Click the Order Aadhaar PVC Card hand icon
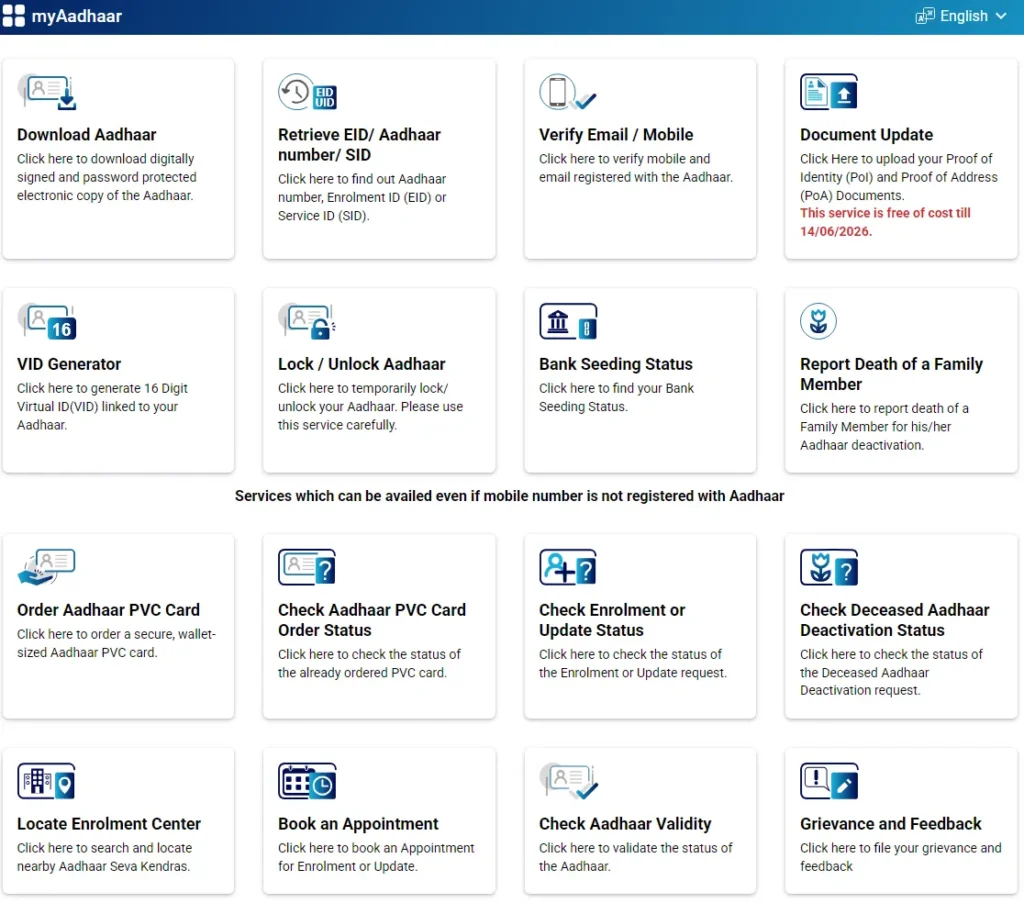The width and height of the screenshot is (1024, 903). click(46, 567)
